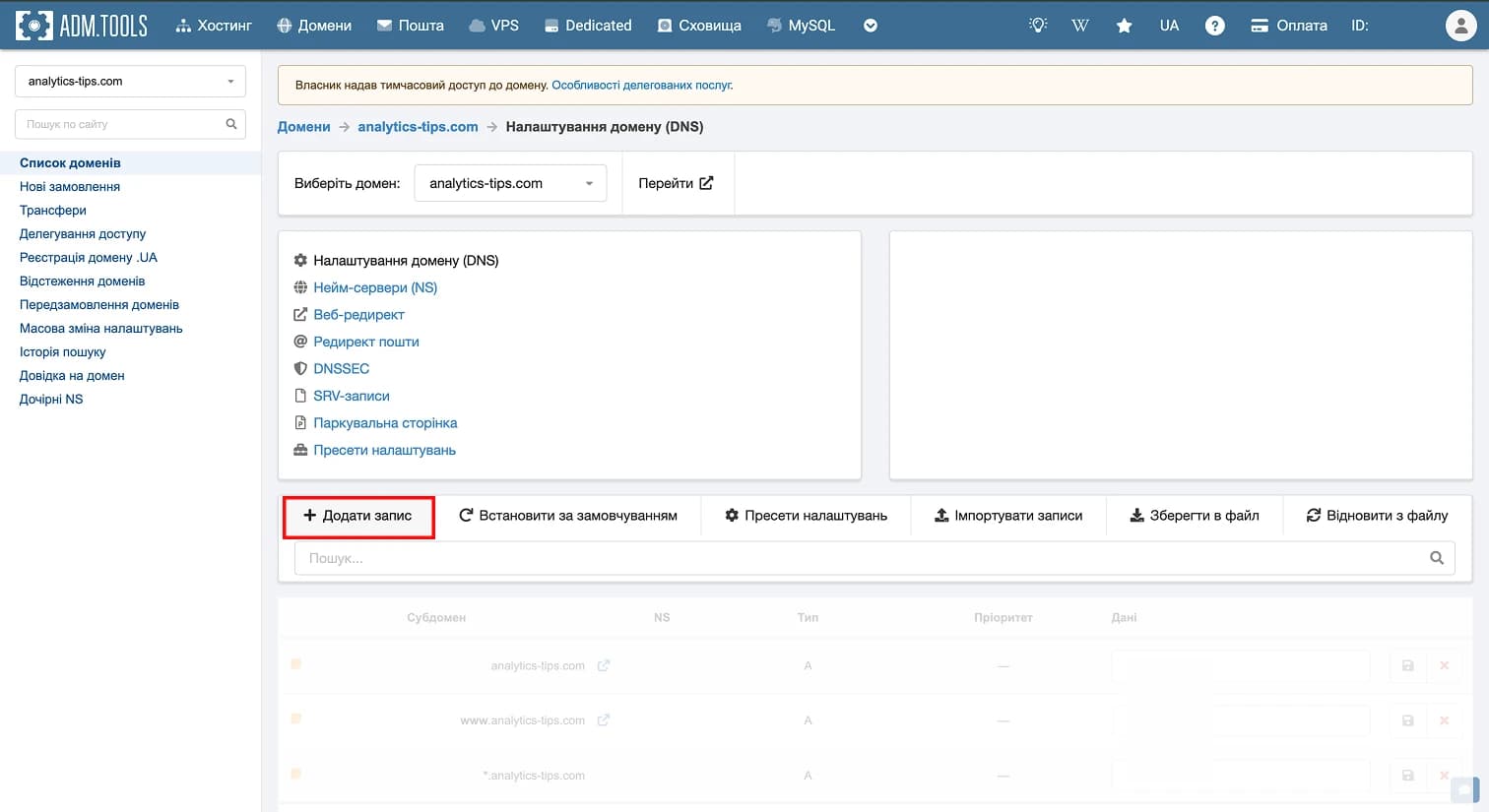This screenshot has height=812, width=1489.
Task: Click the Додати запис button
Action: point(358,515)
